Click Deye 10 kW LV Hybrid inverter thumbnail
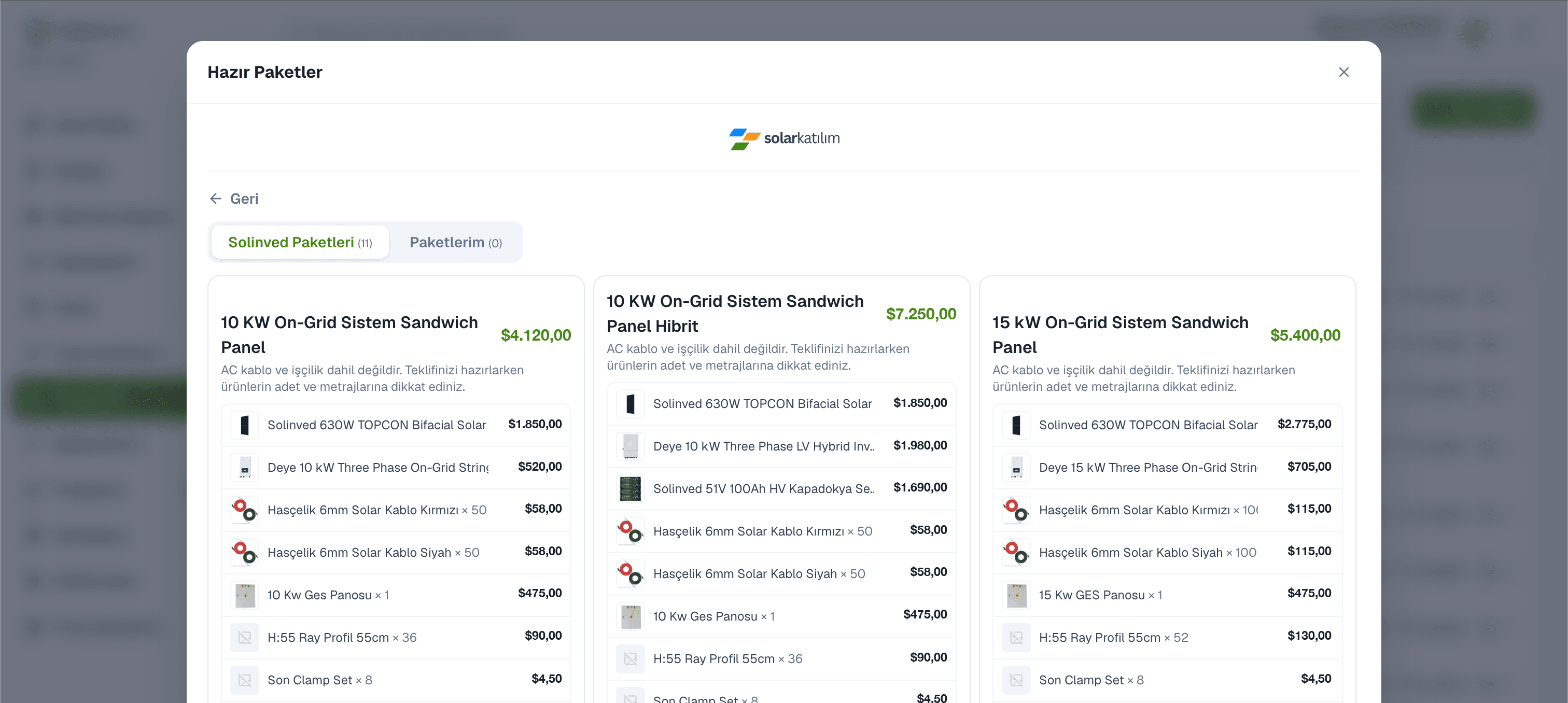Image resolution: width=1568 pixels, height=703 pixels. point(631,446)
